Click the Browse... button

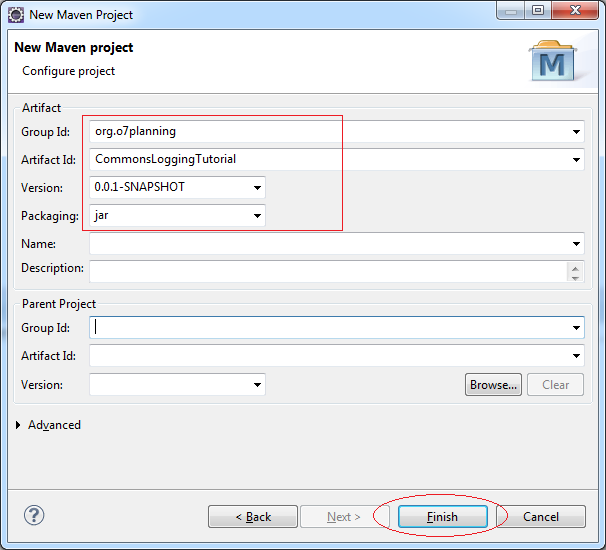click(x=493, y=385)
